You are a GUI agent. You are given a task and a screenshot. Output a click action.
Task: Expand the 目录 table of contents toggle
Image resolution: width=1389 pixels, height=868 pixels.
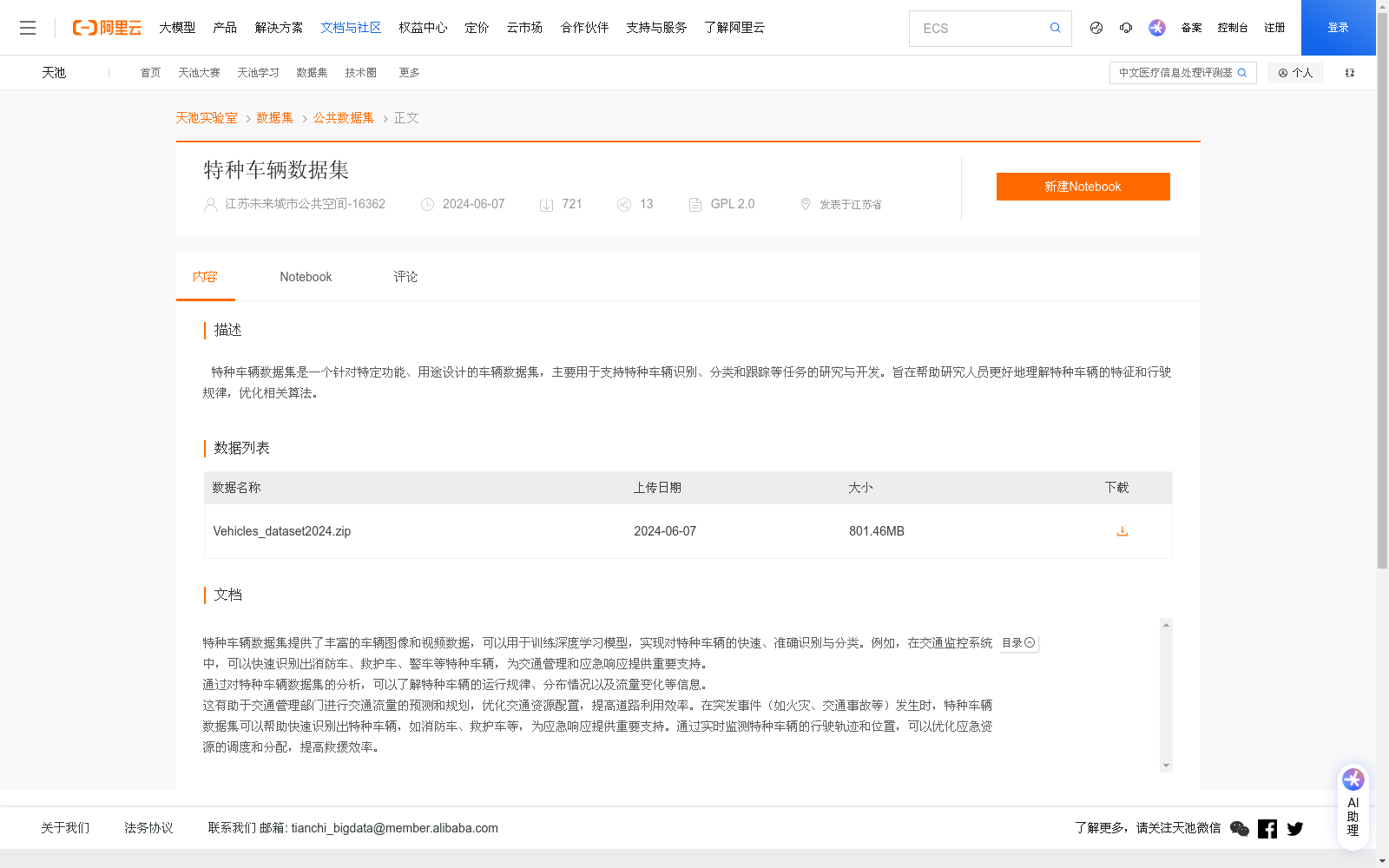pyautogui.click(x=1019, y=643)
